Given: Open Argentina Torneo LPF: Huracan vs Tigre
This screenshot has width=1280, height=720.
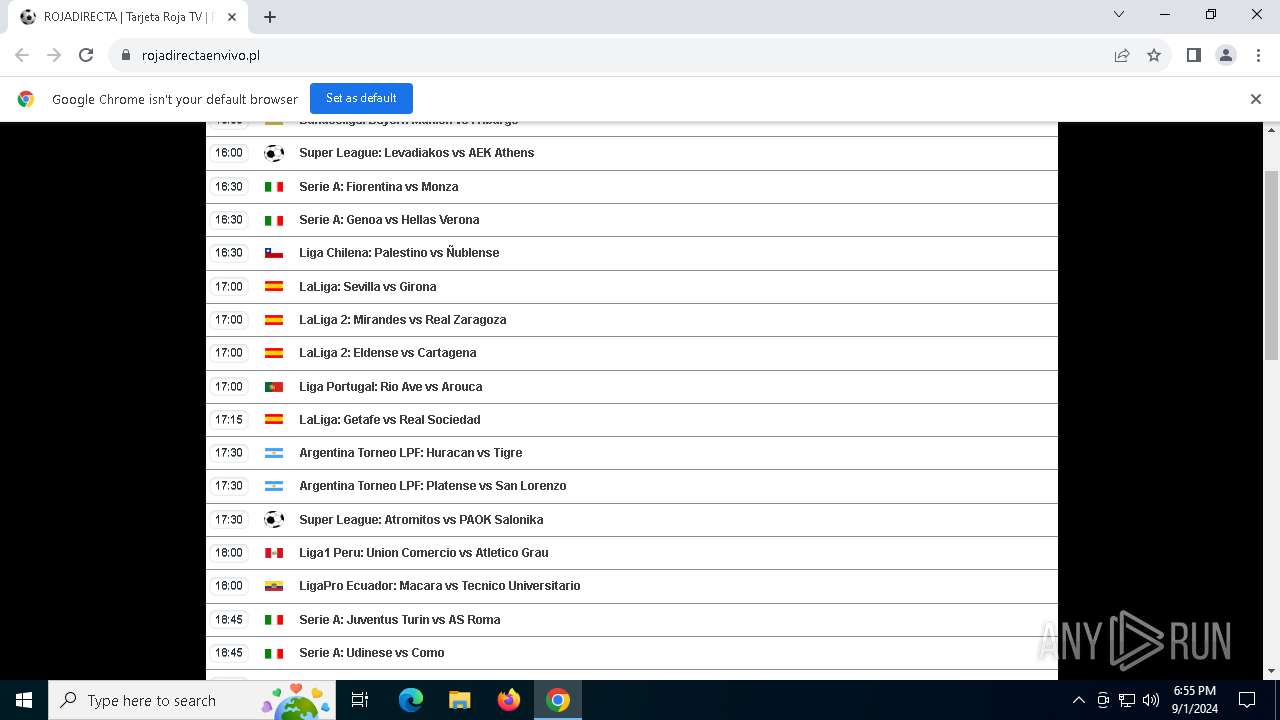Looking at the screenshot, I should tap(632, 453).
